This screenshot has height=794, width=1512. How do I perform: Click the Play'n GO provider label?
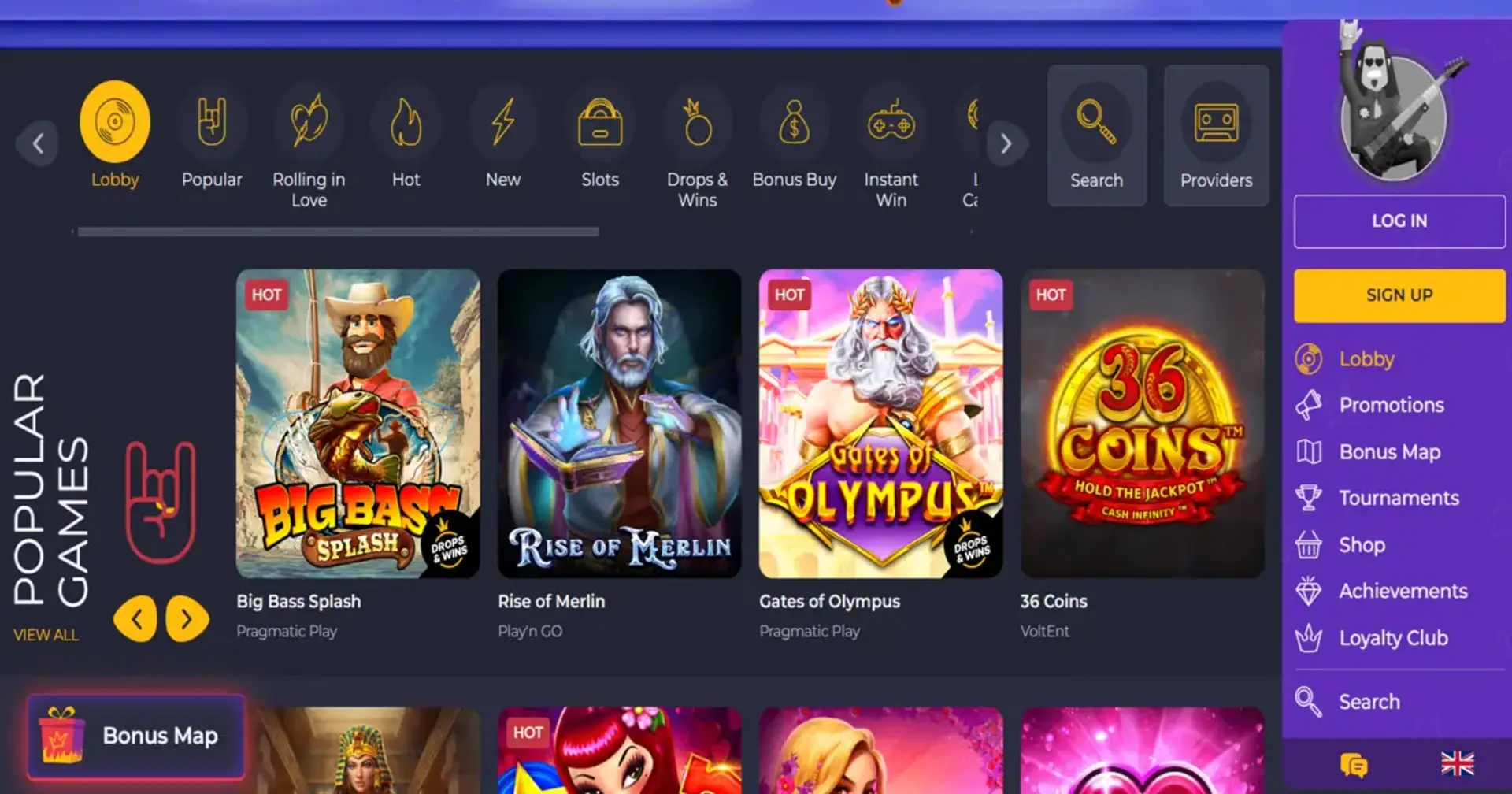(x=530, y=632)
